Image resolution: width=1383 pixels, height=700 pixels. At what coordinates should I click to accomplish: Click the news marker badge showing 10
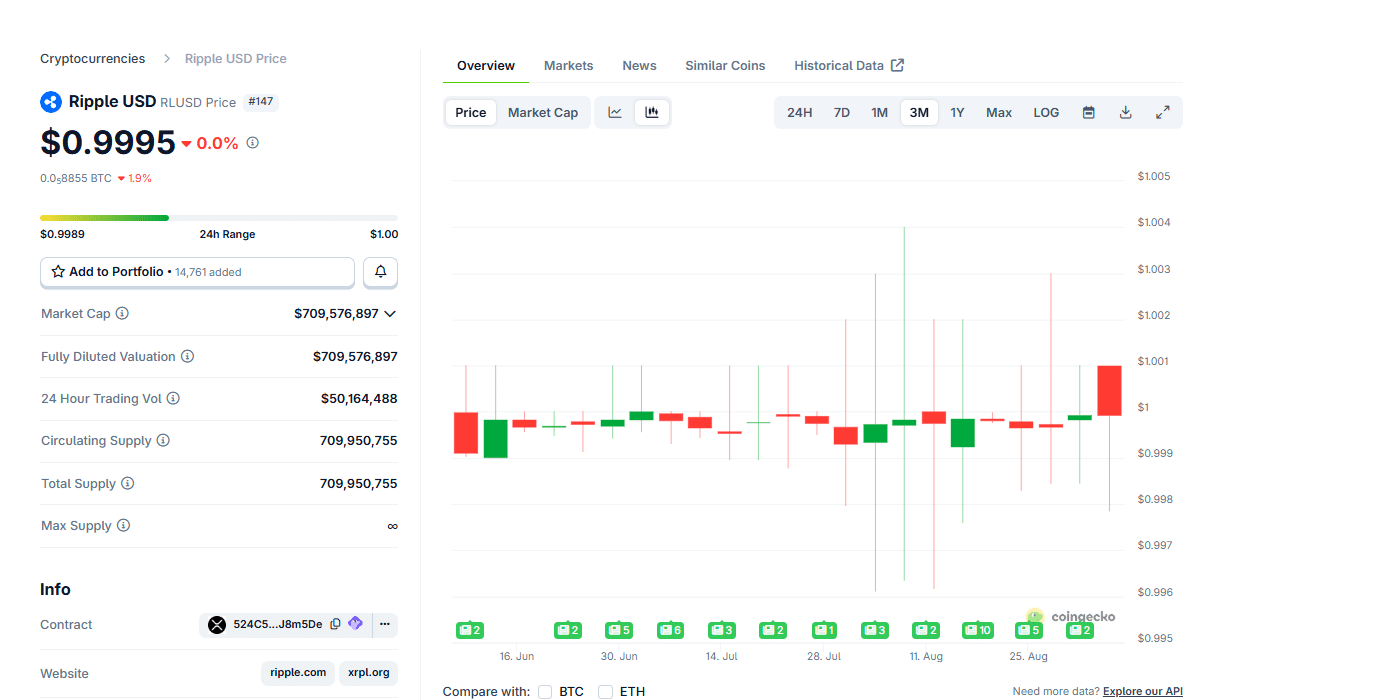[977, 630]
